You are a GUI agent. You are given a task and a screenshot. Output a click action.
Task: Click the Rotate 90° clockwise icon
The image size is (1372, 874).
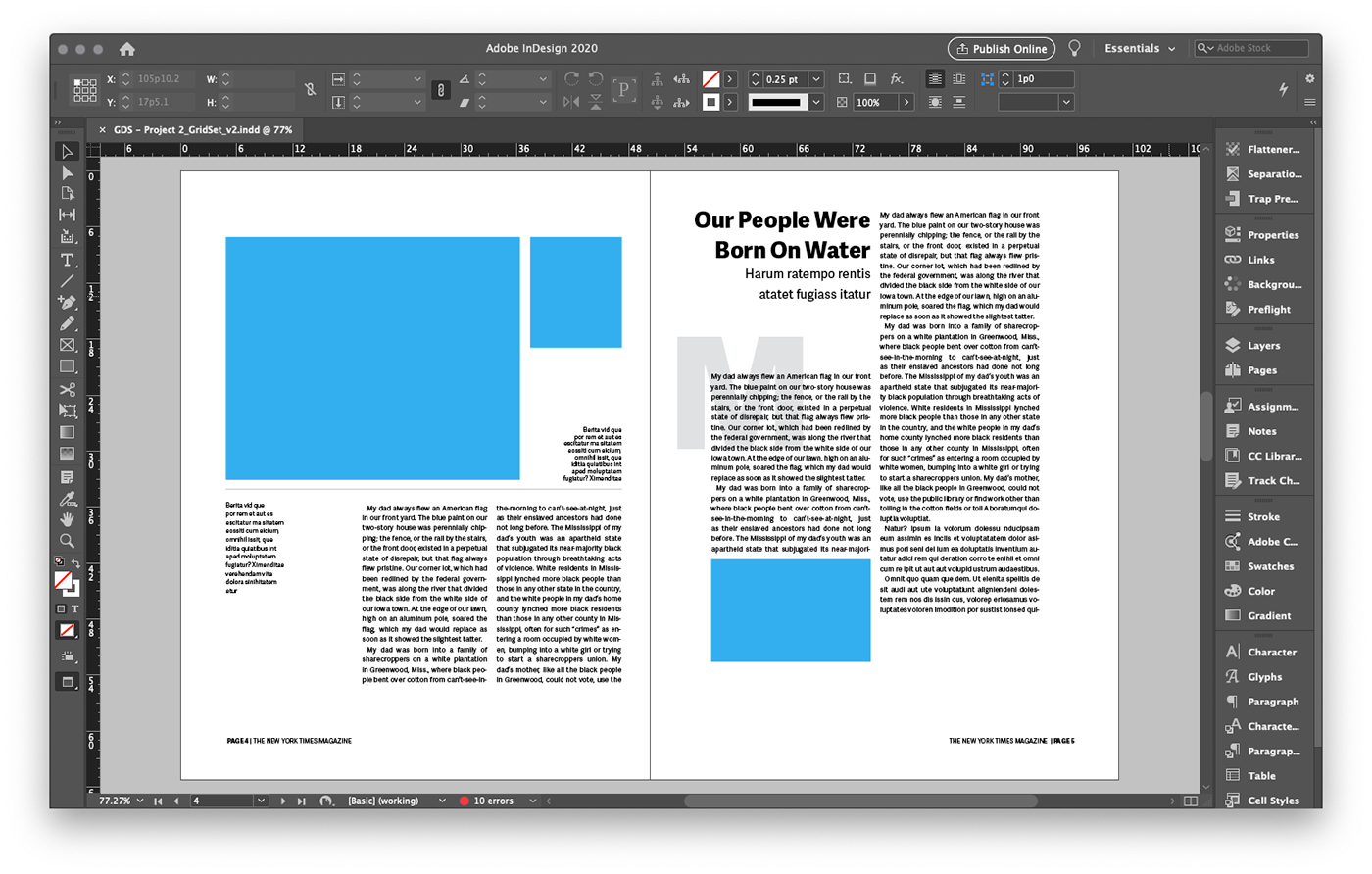(571, 78)
